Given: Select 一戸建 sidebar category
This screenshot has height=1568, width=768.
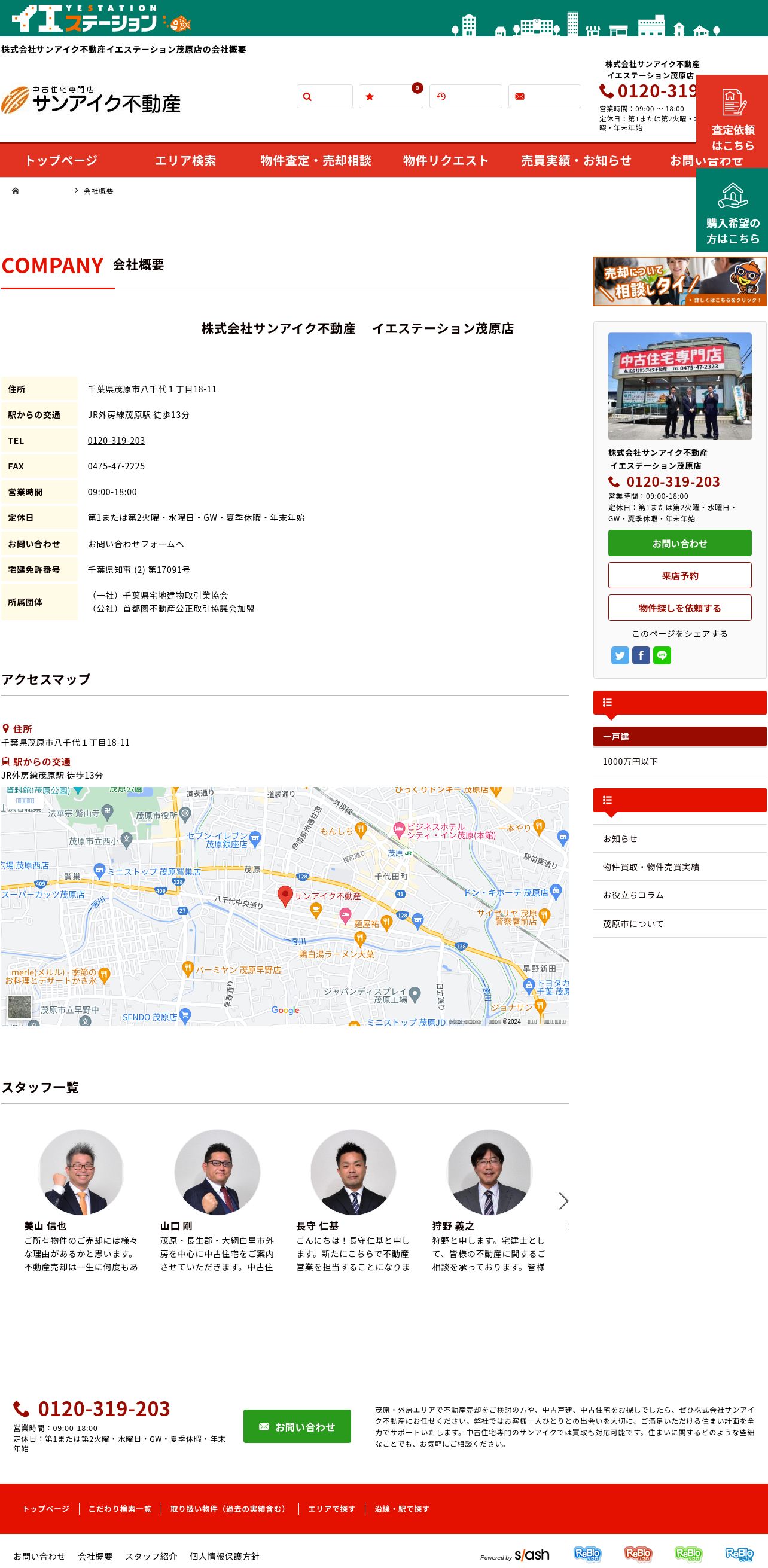Looking at the screenshot, I should coord(679,737).
